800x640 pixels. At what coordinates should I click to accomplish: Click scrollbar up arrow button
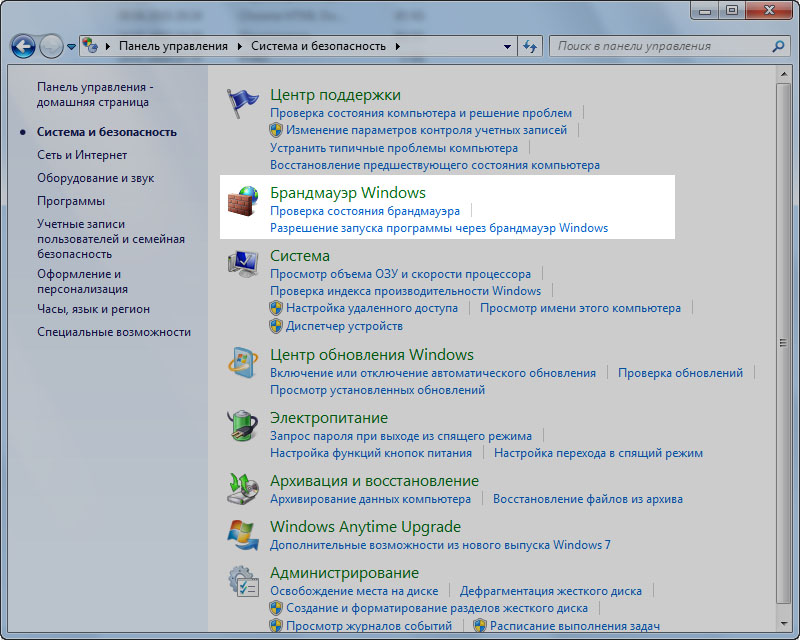click(783, 75)
